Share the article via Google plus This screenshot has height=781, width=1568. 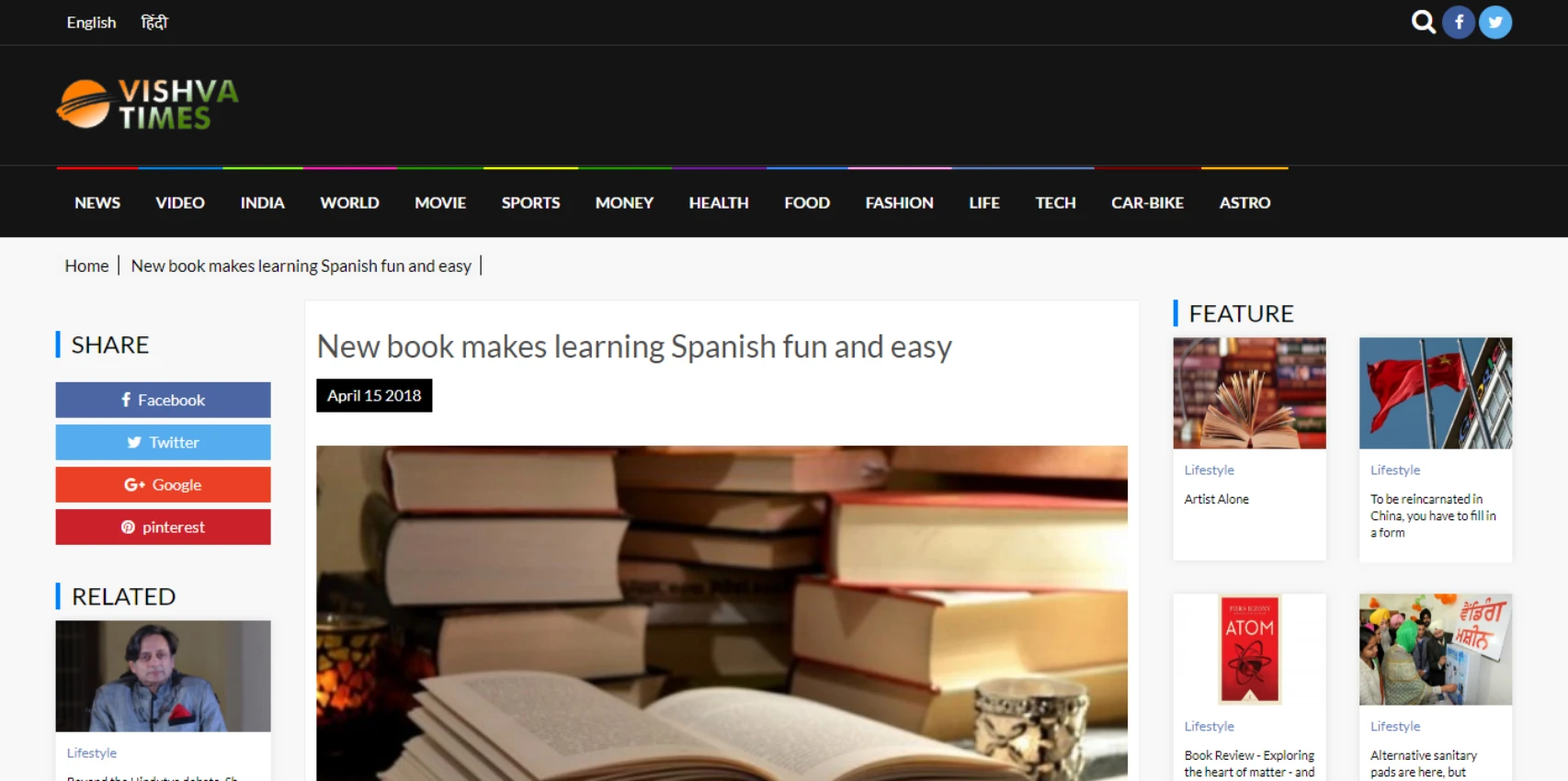pos(163,484)
